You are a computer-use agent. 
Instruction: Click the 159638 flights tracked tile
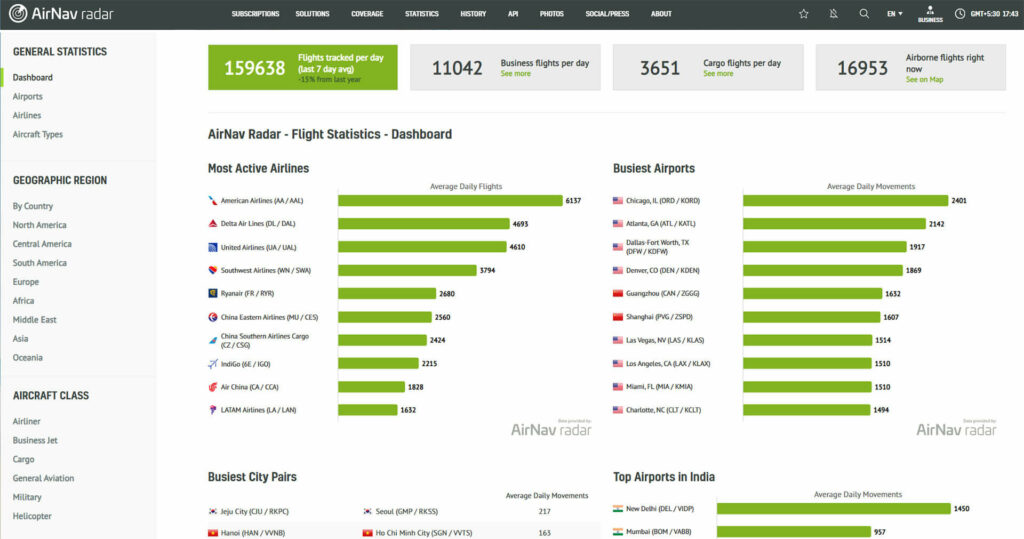point(302,67)
